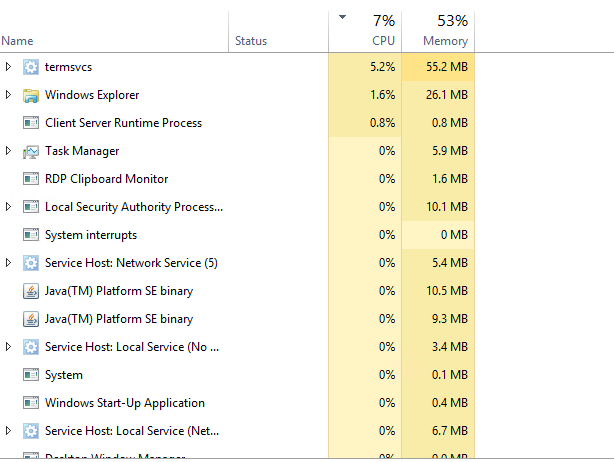614x462 pixels.
Task: Click the termsvcs gear icon
Action: tap(31, 67)
